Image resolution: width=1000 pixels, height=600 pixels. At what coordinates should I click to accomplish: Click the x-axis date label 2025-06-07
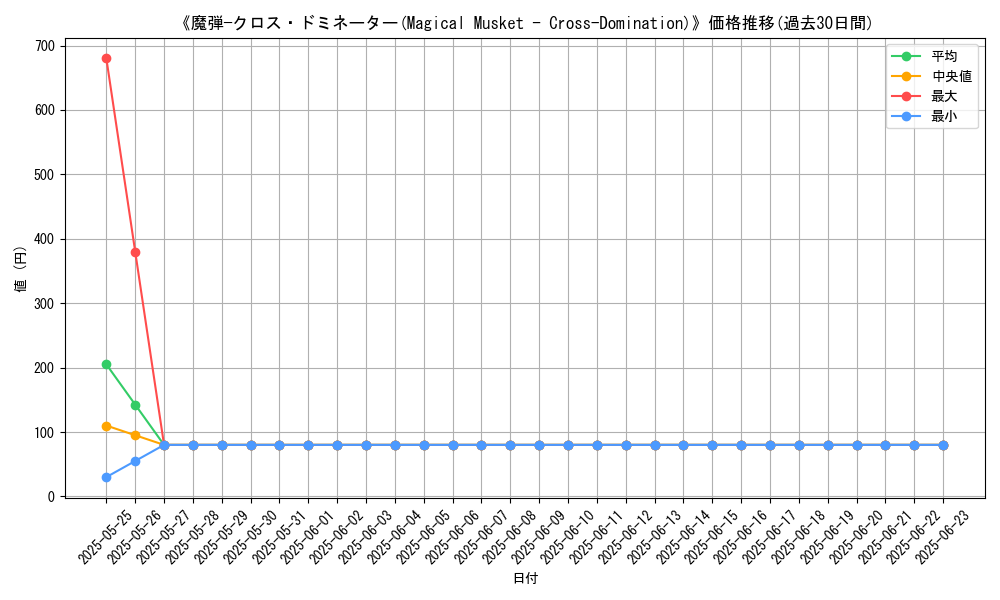480,537
